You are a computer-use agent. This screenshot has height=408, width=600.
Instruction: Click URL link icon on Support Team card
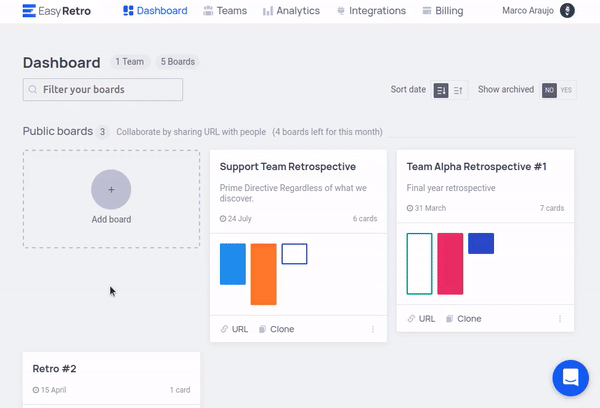pos(226,329)
